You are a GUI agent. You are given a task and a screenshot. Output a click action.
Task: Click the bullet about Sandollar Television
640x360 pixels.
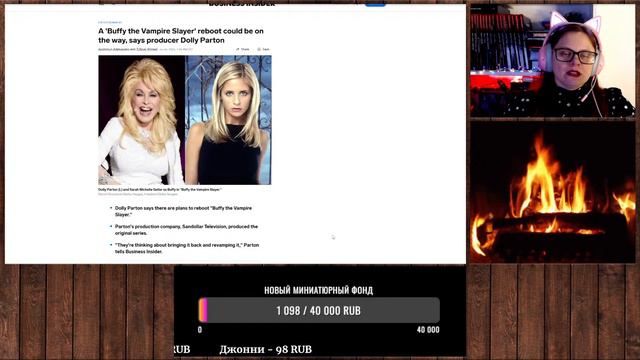[186, 229]
